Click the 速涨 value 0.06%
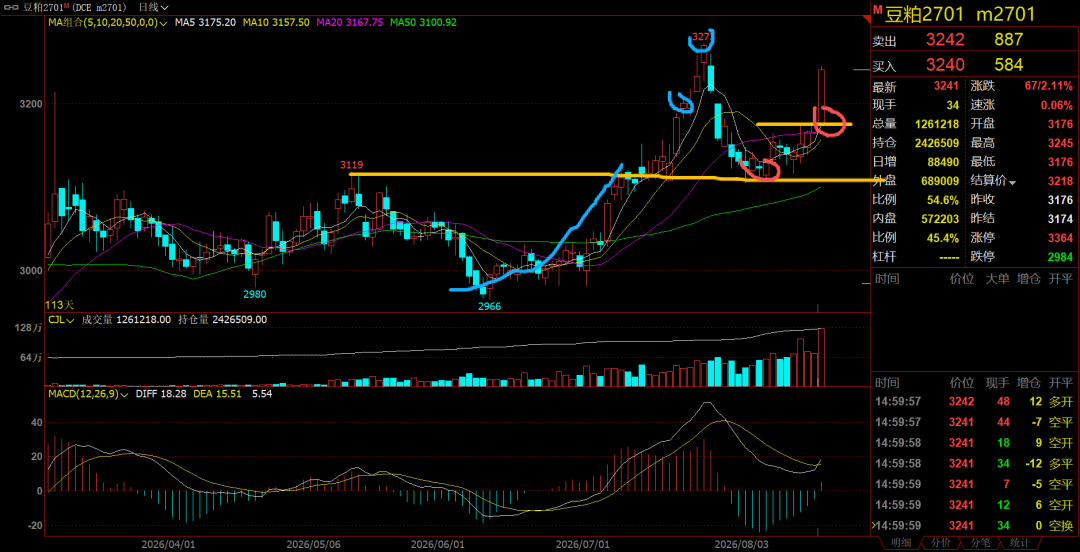The image size is (1080, 552). pos(1057,105)
